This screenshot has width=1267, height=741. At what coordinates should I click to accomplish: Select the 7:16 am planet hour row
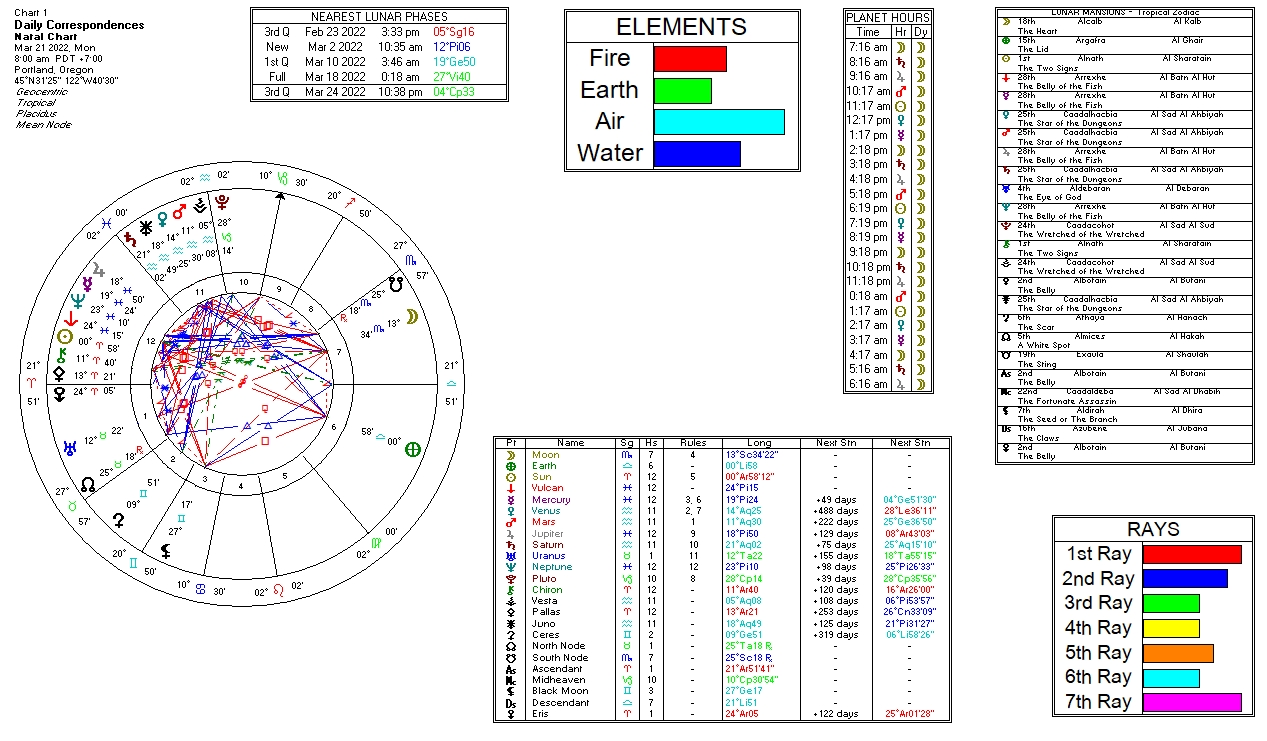[x=888, y=47]
